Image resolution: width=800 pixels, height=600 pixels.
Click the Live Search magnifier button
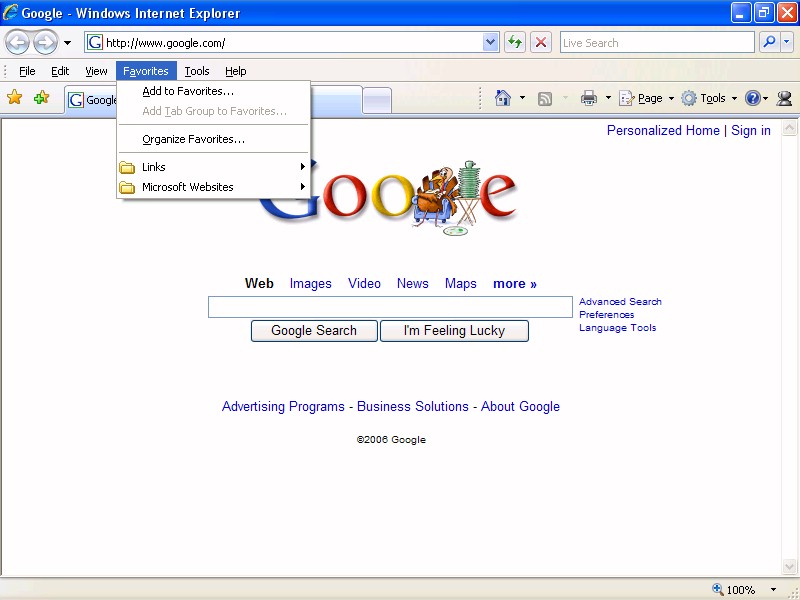tap(769, 42)
